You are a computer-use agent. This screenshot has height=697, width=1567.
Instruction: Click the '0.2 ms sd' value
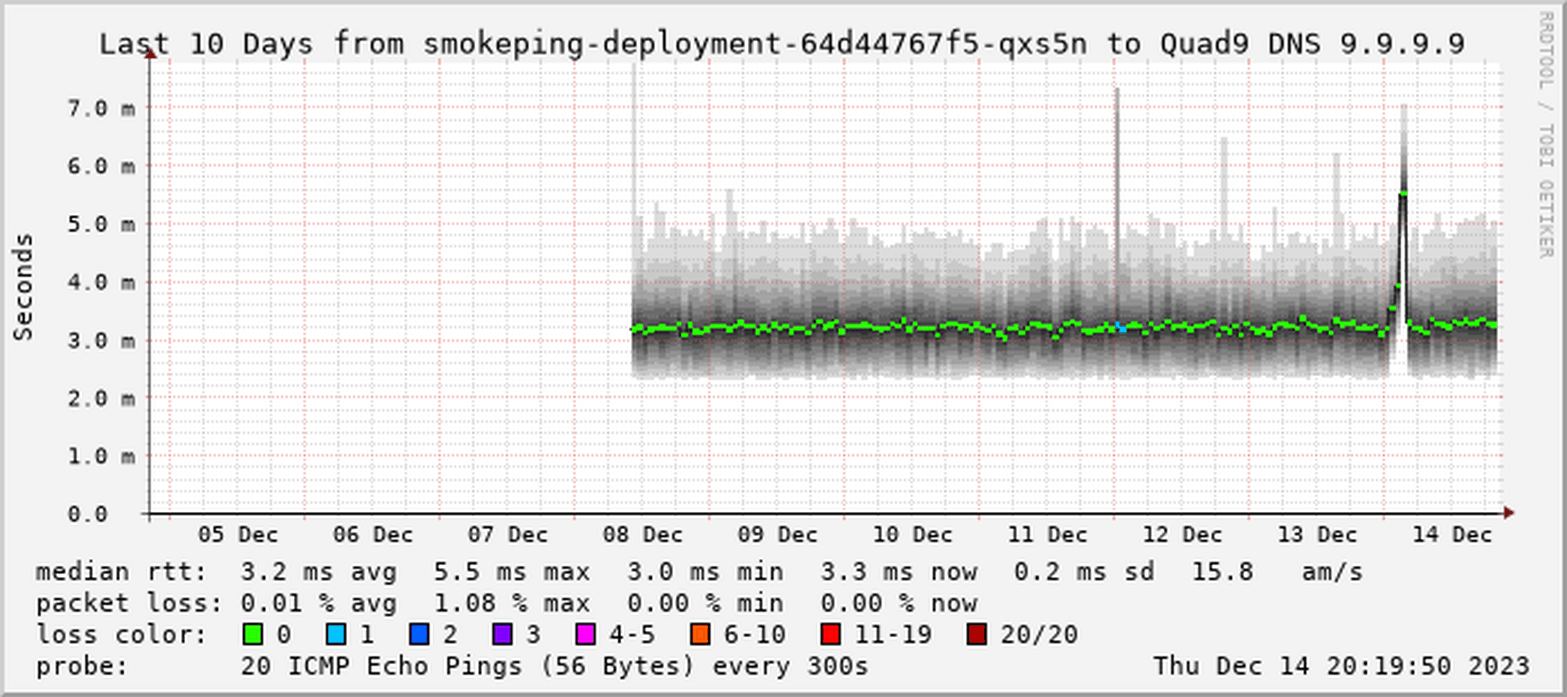click(x=1084, y=573)
